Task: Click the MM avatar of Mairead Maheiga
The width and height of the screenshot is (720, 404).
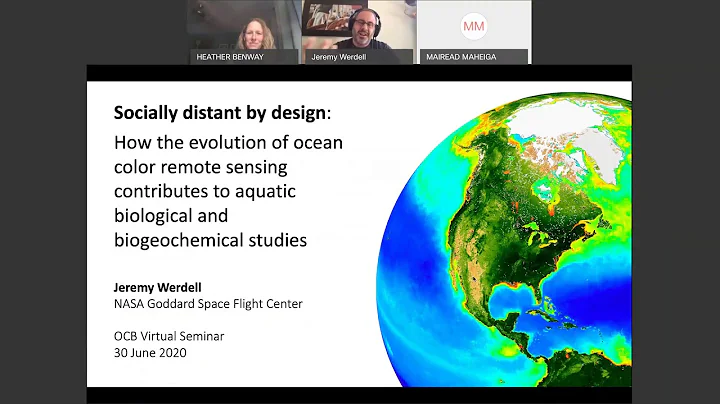Action: tap(473, 26)
